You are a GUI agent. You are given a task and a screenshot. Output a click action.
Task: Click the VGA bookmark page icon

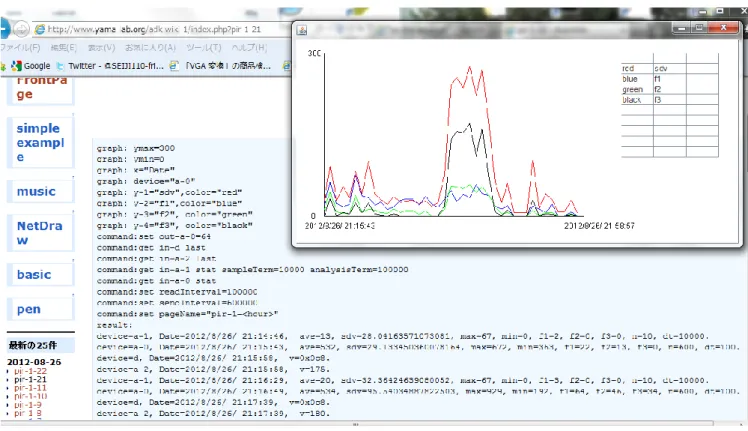pyautogui.click(x=174, y=66)
